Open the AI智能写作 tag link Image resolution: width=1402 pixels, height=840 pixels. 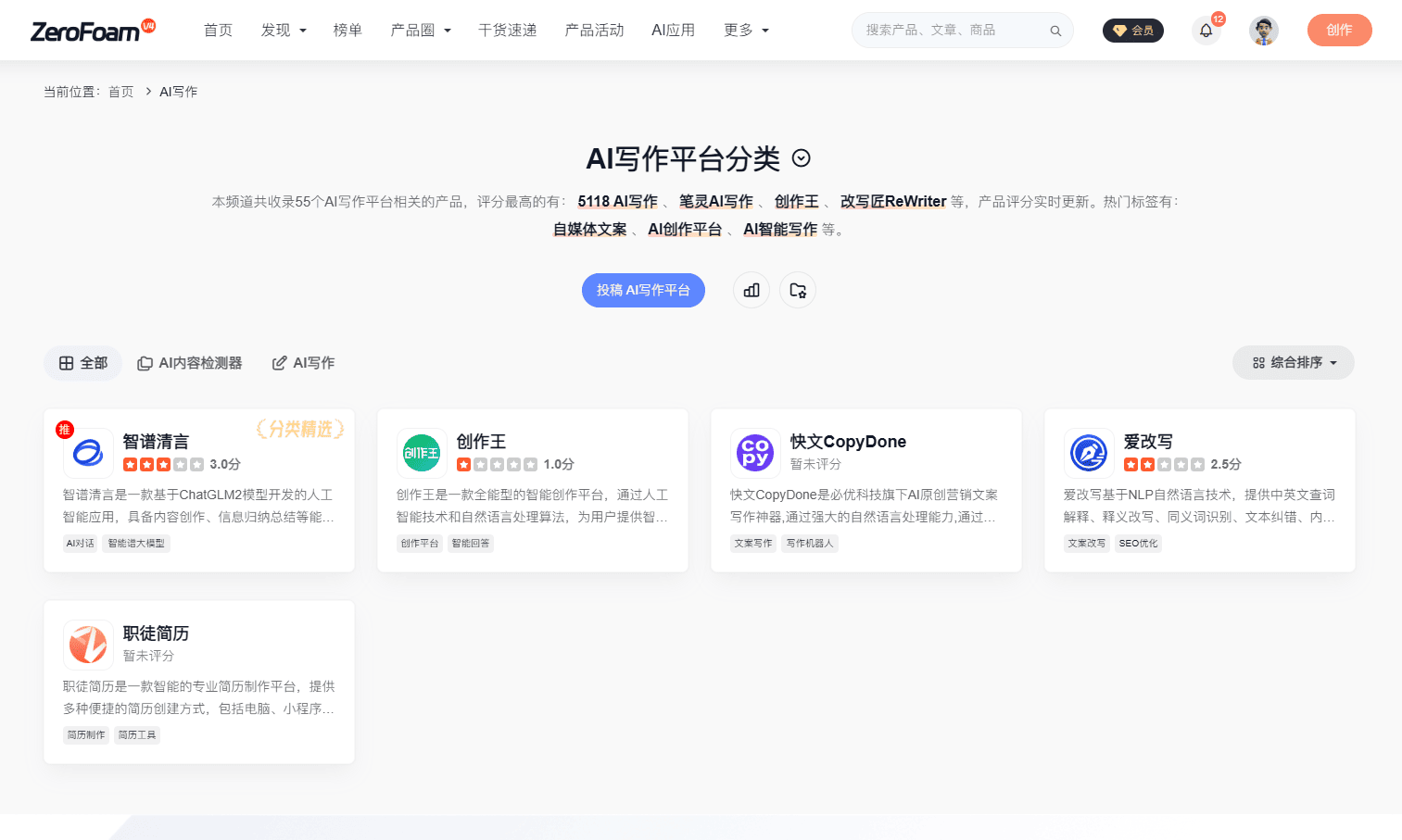pos(780,230)
